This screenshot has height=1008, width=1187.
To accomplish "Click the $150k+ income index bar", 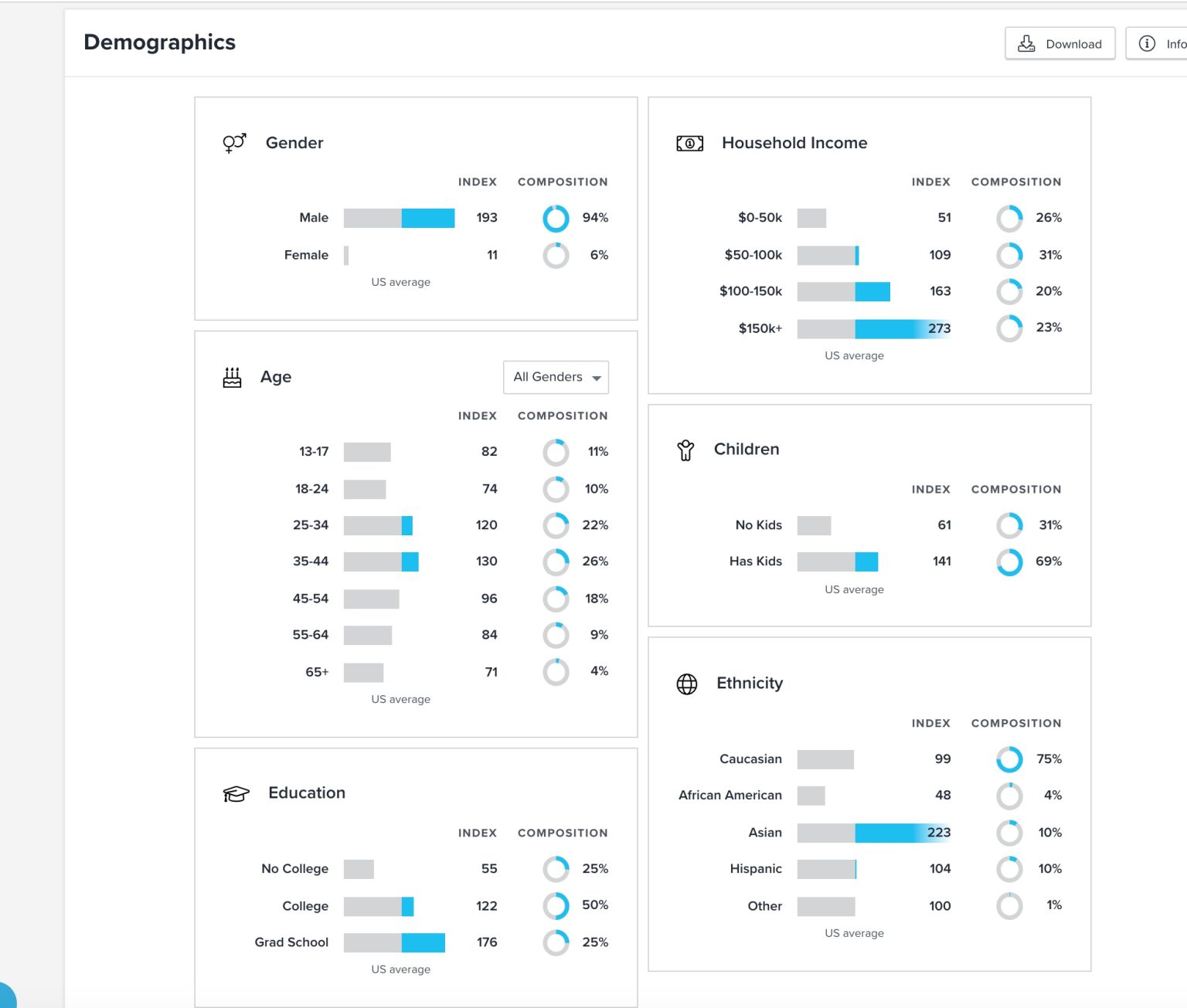I will click(x=873, y=328).
